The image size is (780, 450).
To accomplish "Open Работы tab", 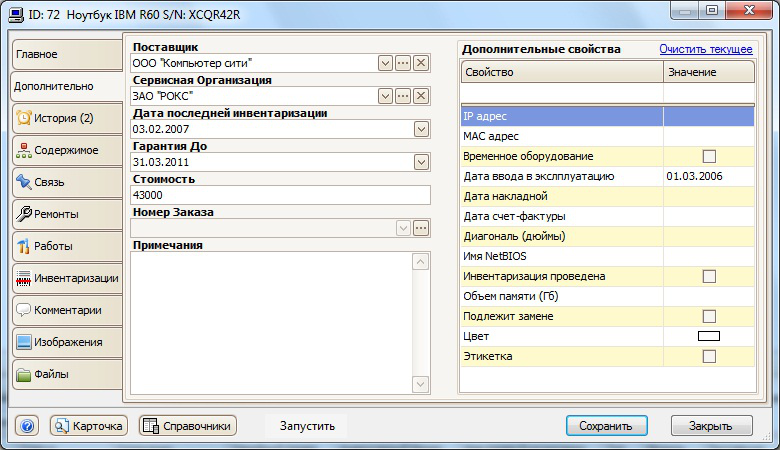I will (67, 246).
